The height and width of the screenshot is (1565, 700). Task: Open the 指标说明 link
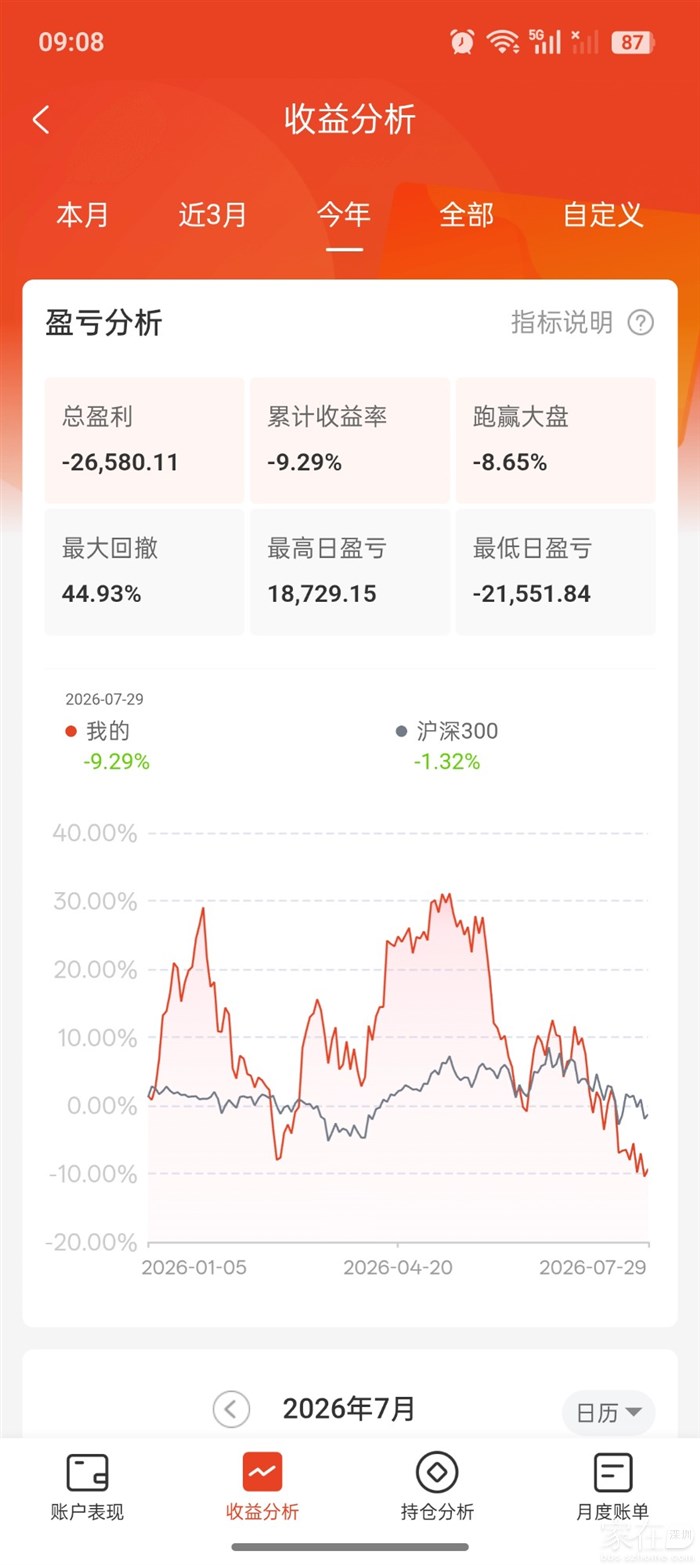click(x=561, y=322)
